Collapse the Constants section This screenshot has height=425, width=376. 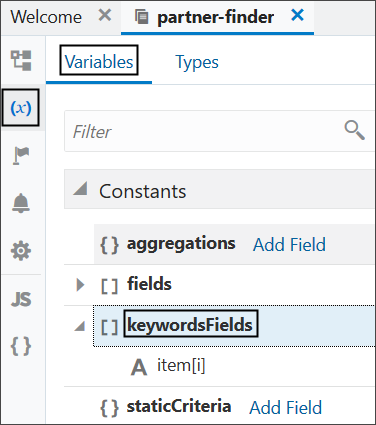[x=81, y=189]
